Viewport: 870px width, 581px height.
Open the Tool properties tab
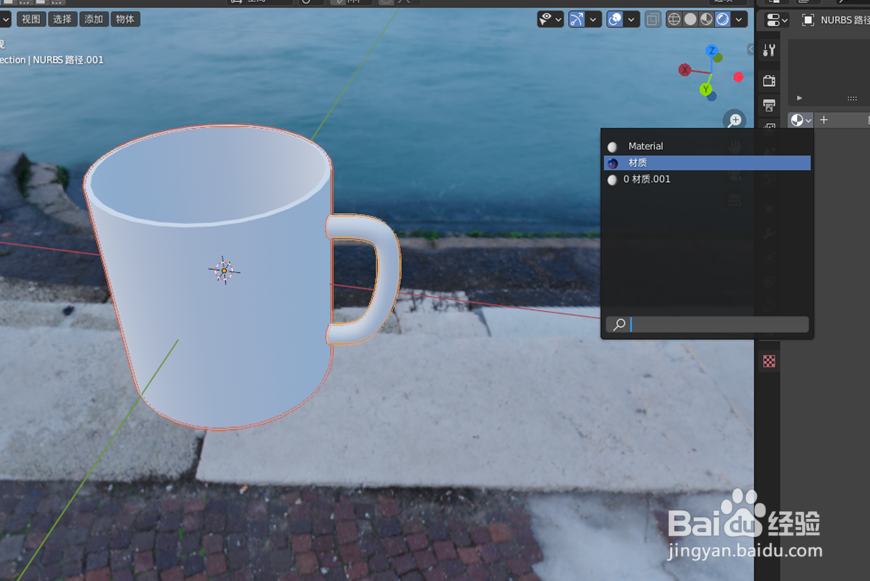(x=770, y=49)
